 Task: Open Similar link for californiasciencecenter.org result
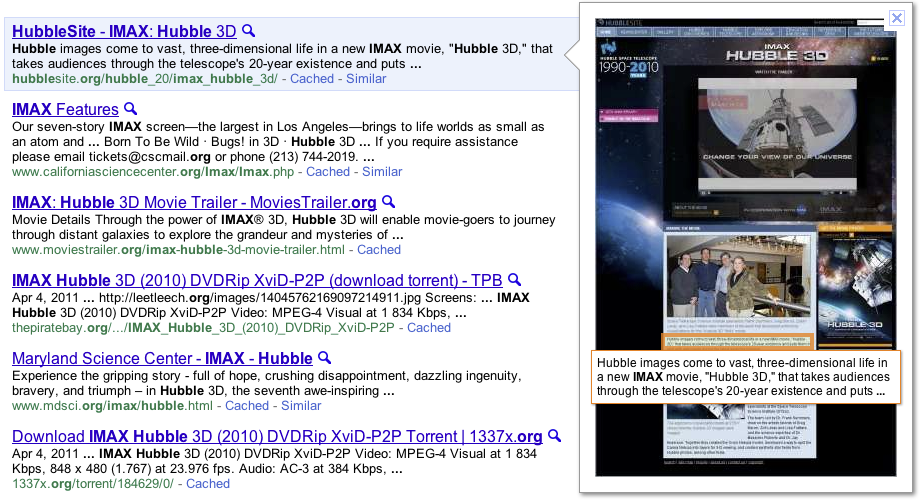point(382,172)
